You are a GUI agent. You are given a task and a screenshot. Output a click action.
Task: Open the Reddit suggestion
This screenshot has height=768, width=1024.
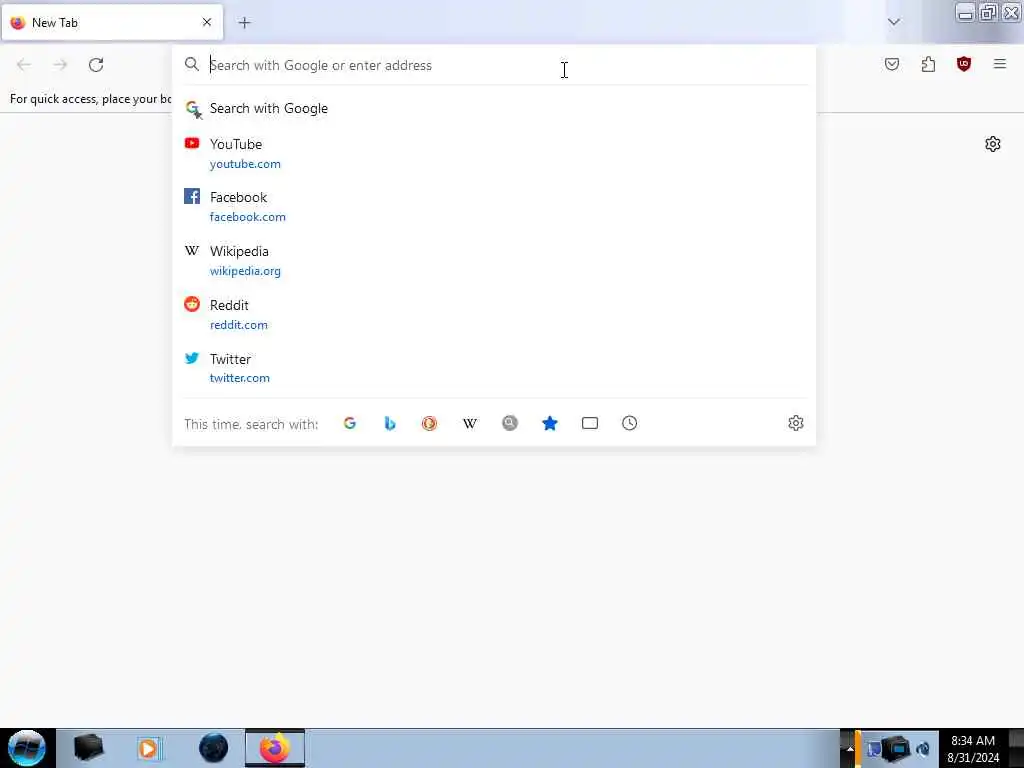pyautogui.click(x=494, y=314)
